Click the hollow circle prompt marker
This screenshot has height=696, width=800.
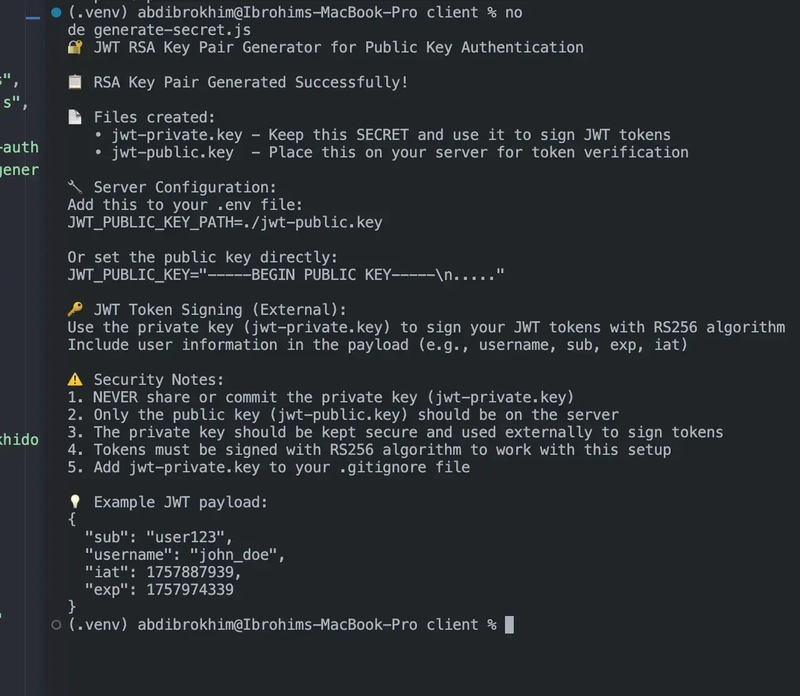(56, 625)
